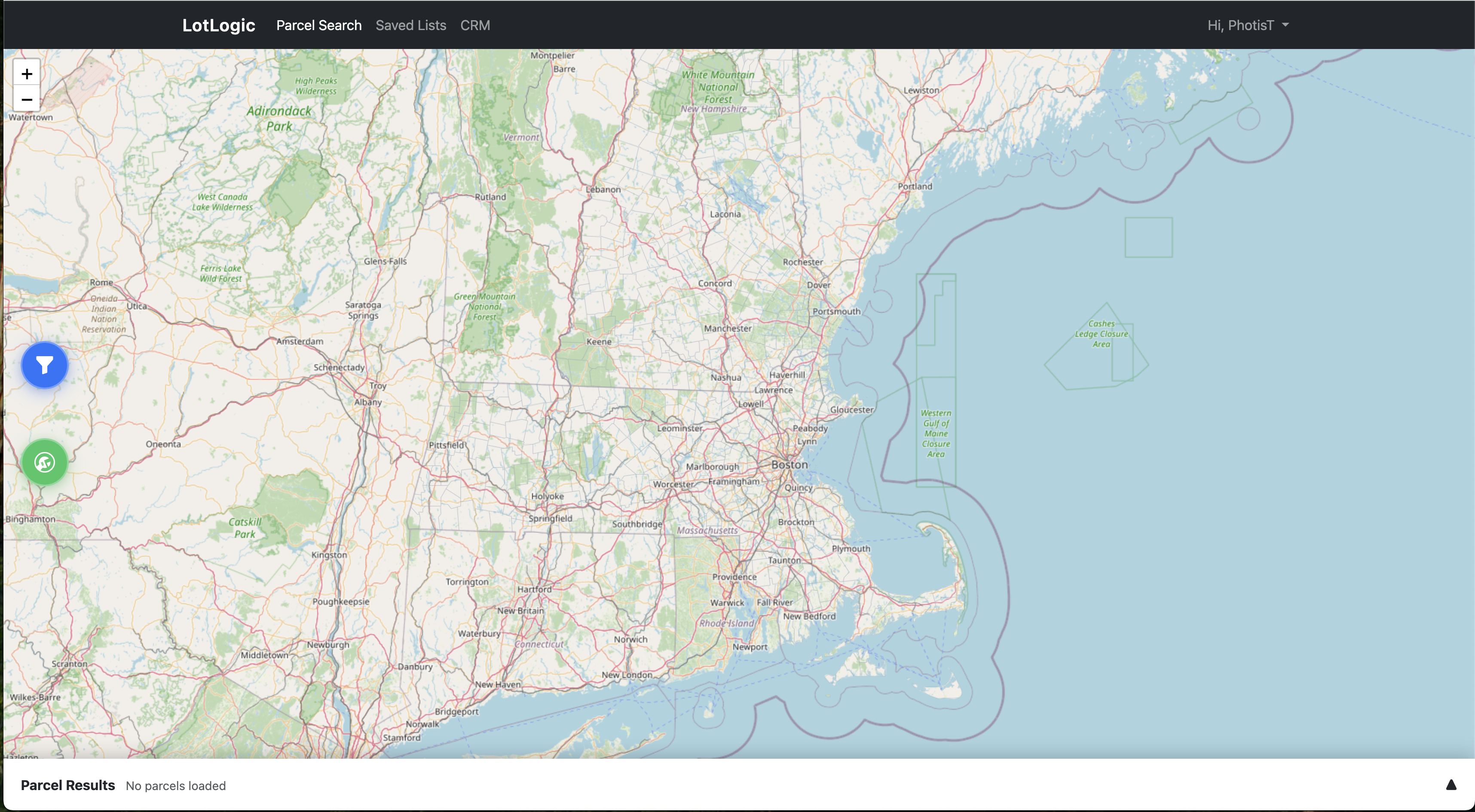This screenshot has height=812, width=1475.
Task: Switch to the CRM section
Action: tap(474, 25)
